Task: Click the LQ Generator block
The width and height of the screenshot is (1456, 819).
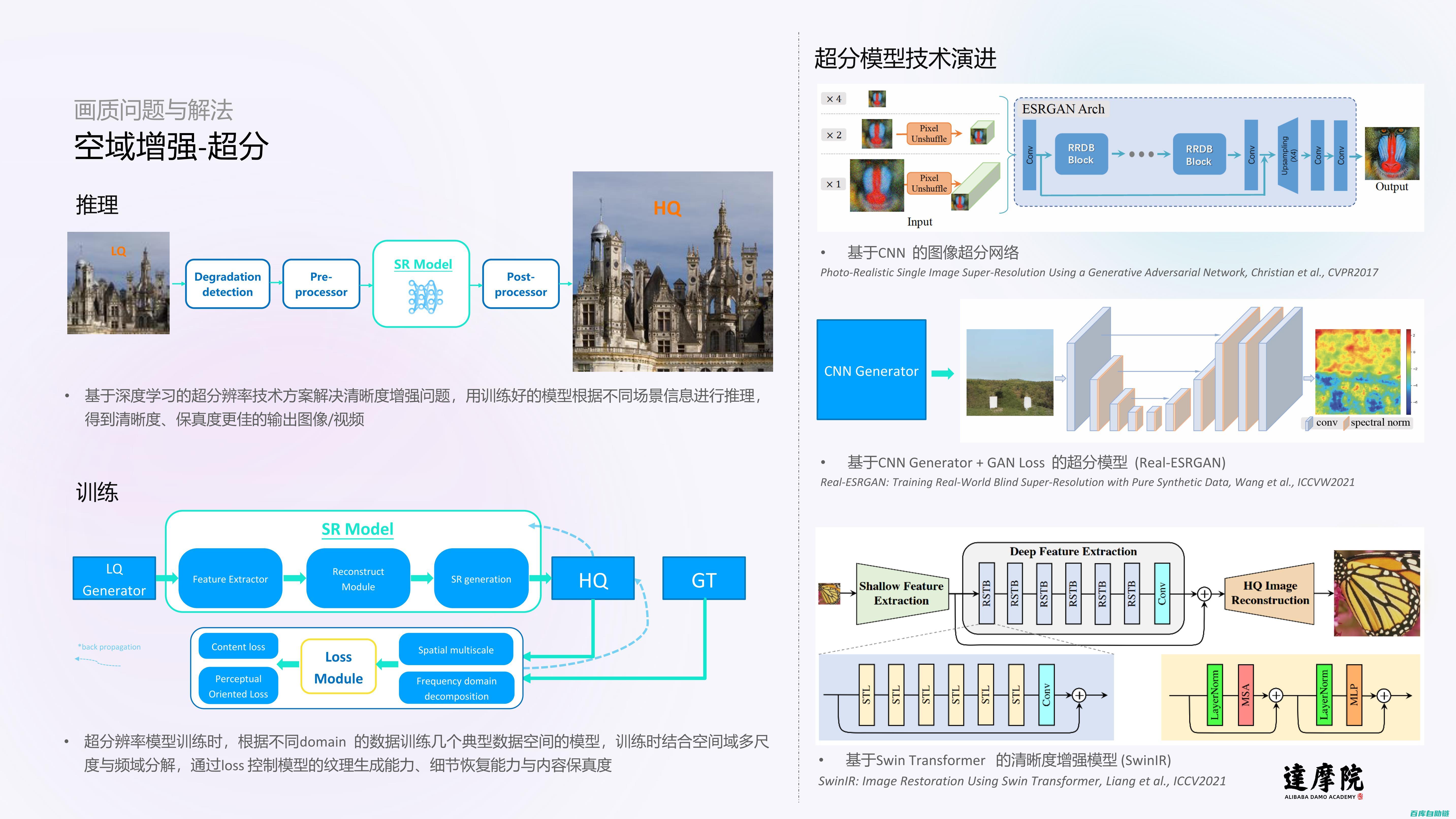Action: click(x=114, y=579)
